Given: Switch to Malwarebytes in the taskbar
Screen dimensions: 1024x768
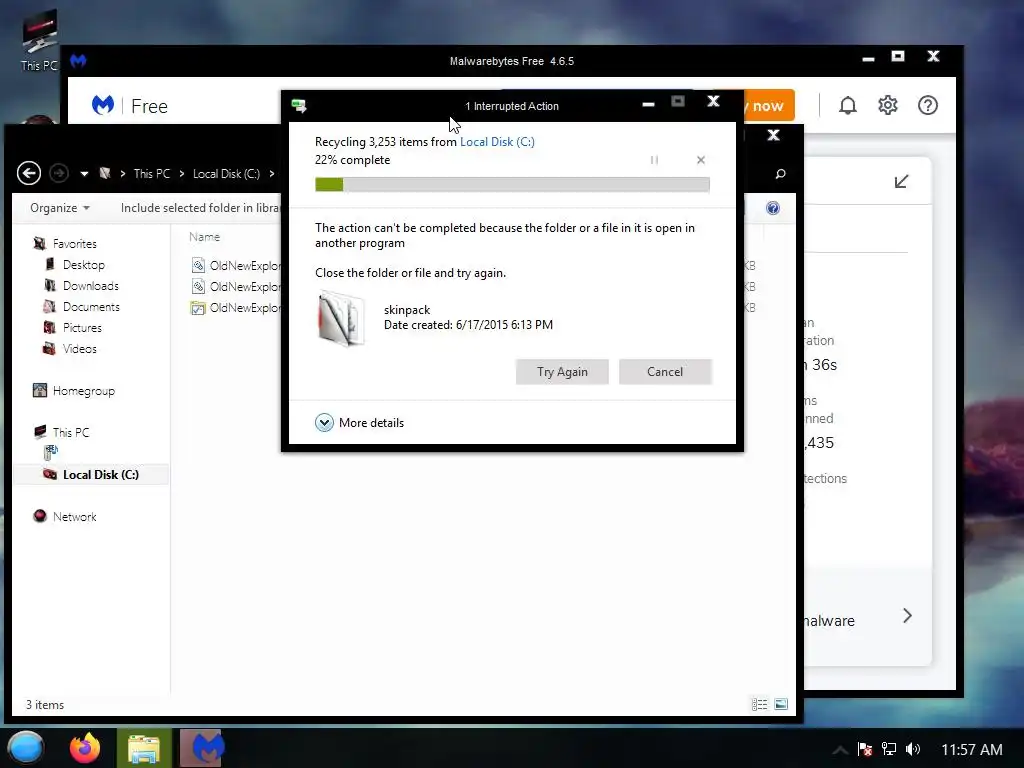Looking at the screenshot, I should pyautogui.click(x=202, y=748).
